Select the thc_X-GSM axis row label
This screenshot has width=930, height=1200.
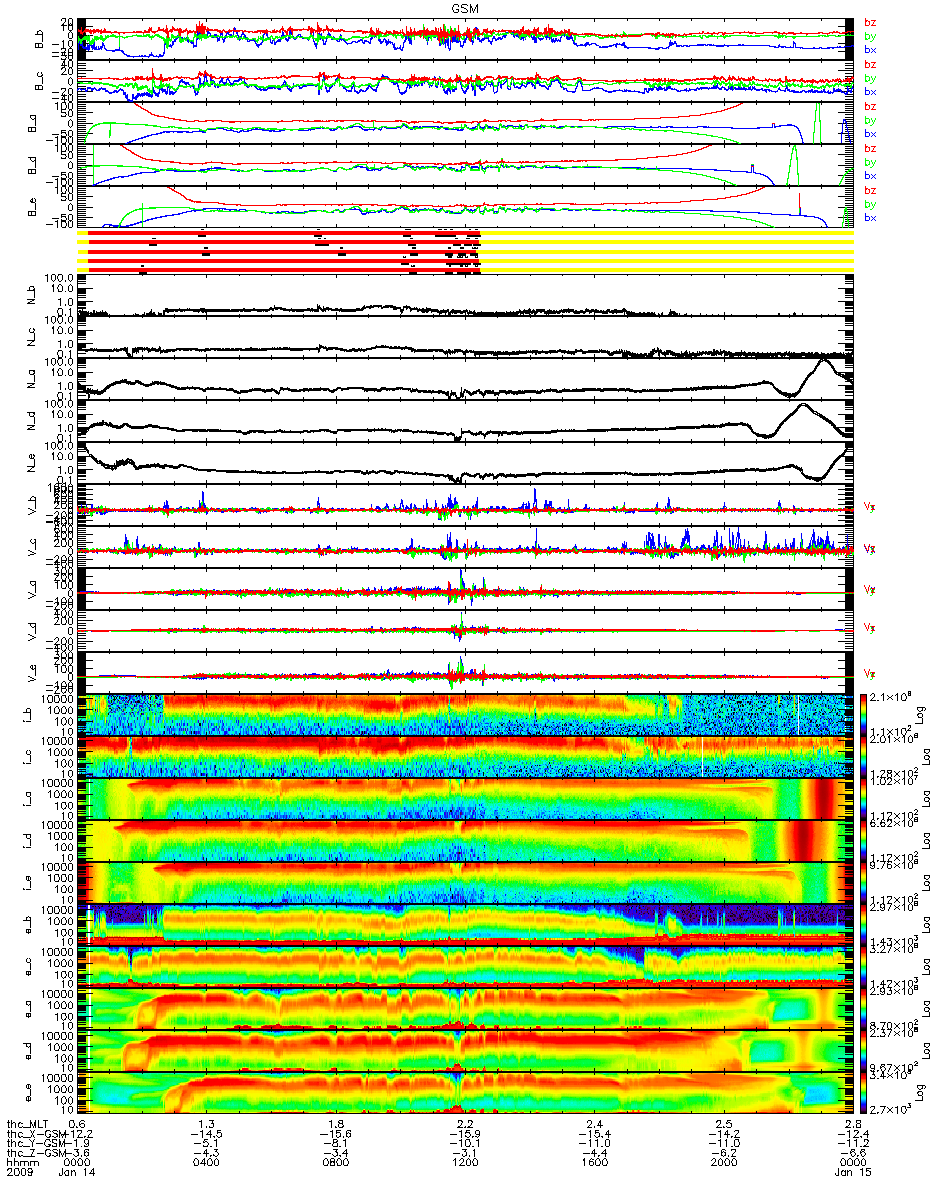(38, 1132)
